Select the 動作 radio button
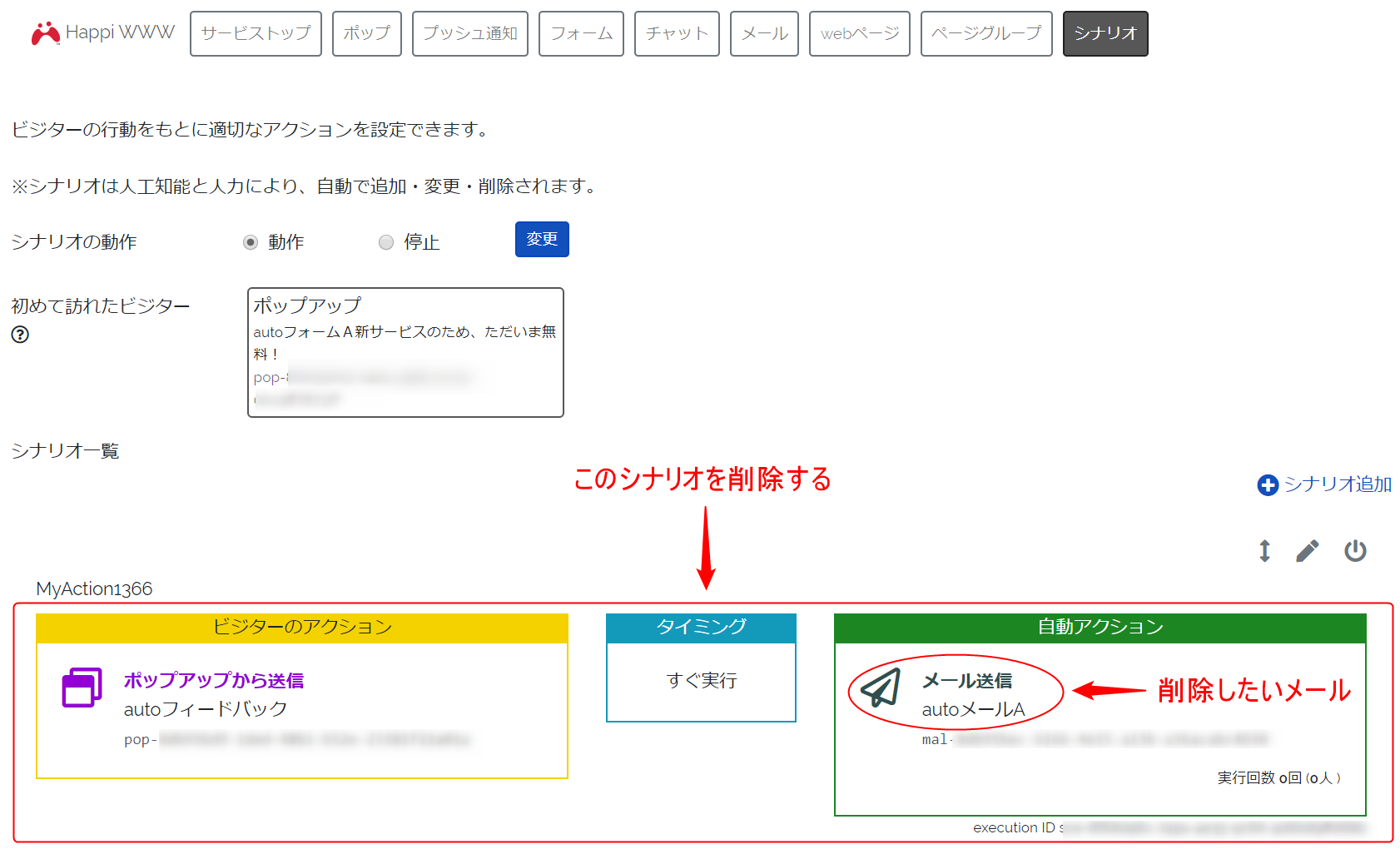 tap(251, 242)
